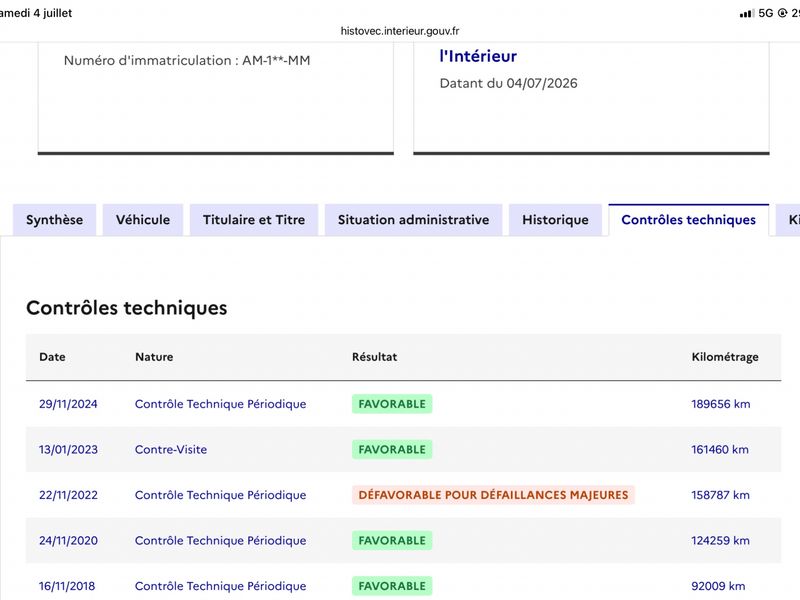Select the date 29/11/2024
Screen dimensions: 800x600
(x=68, y=404)
